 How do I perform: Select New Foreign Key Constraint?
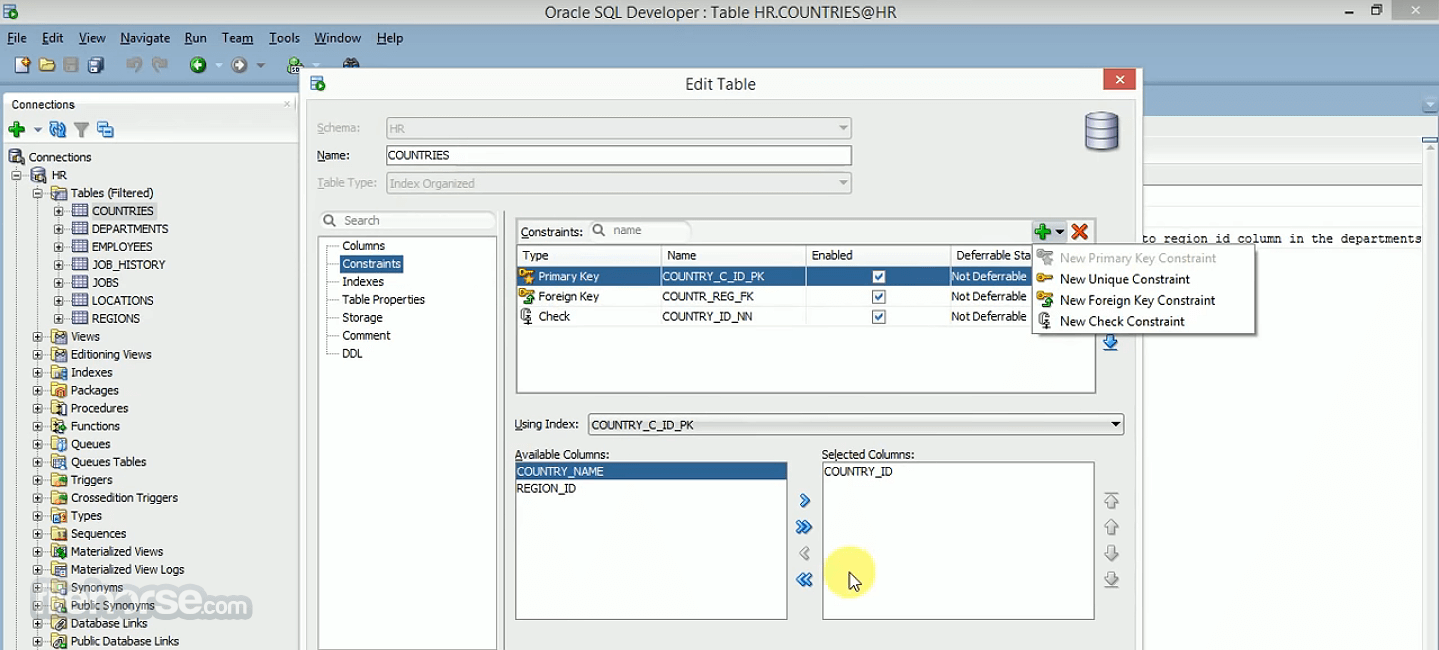[x=1137, y=300]
